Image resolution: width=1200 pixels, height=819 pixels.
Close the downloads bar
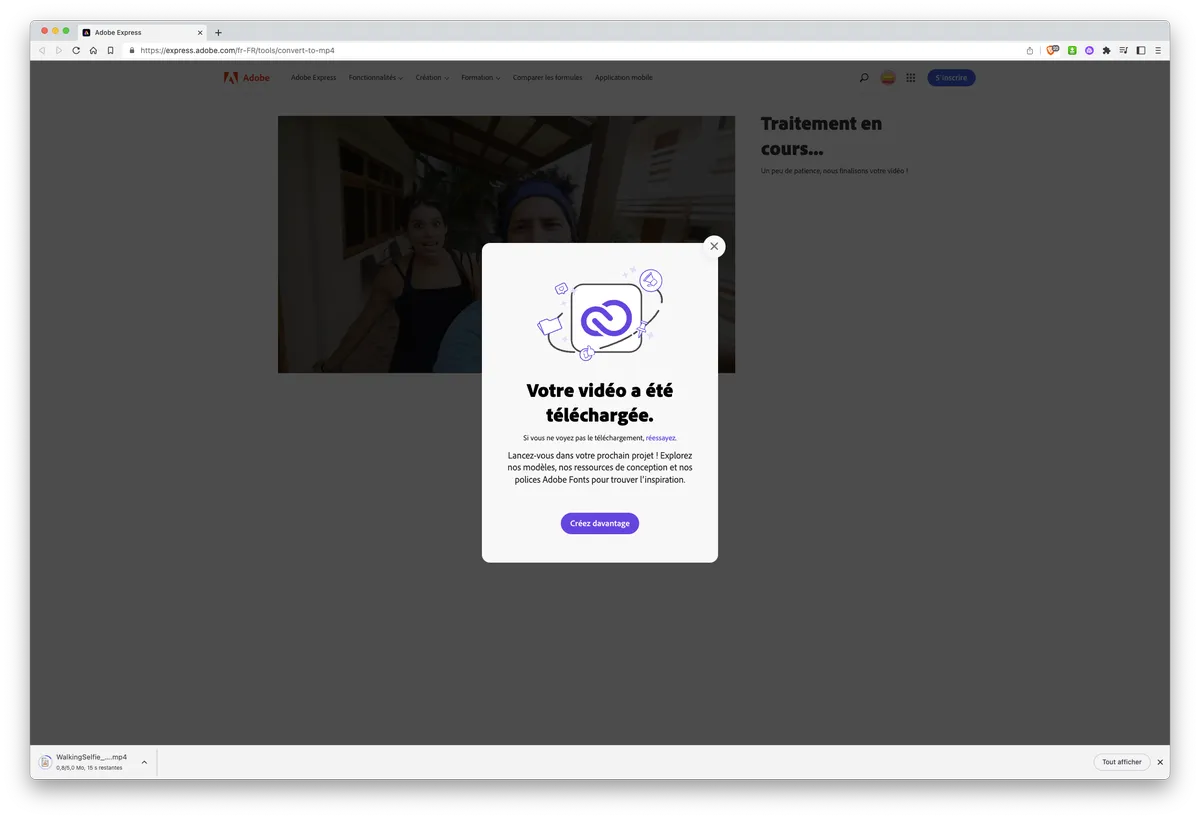[x=1160, y=762]
